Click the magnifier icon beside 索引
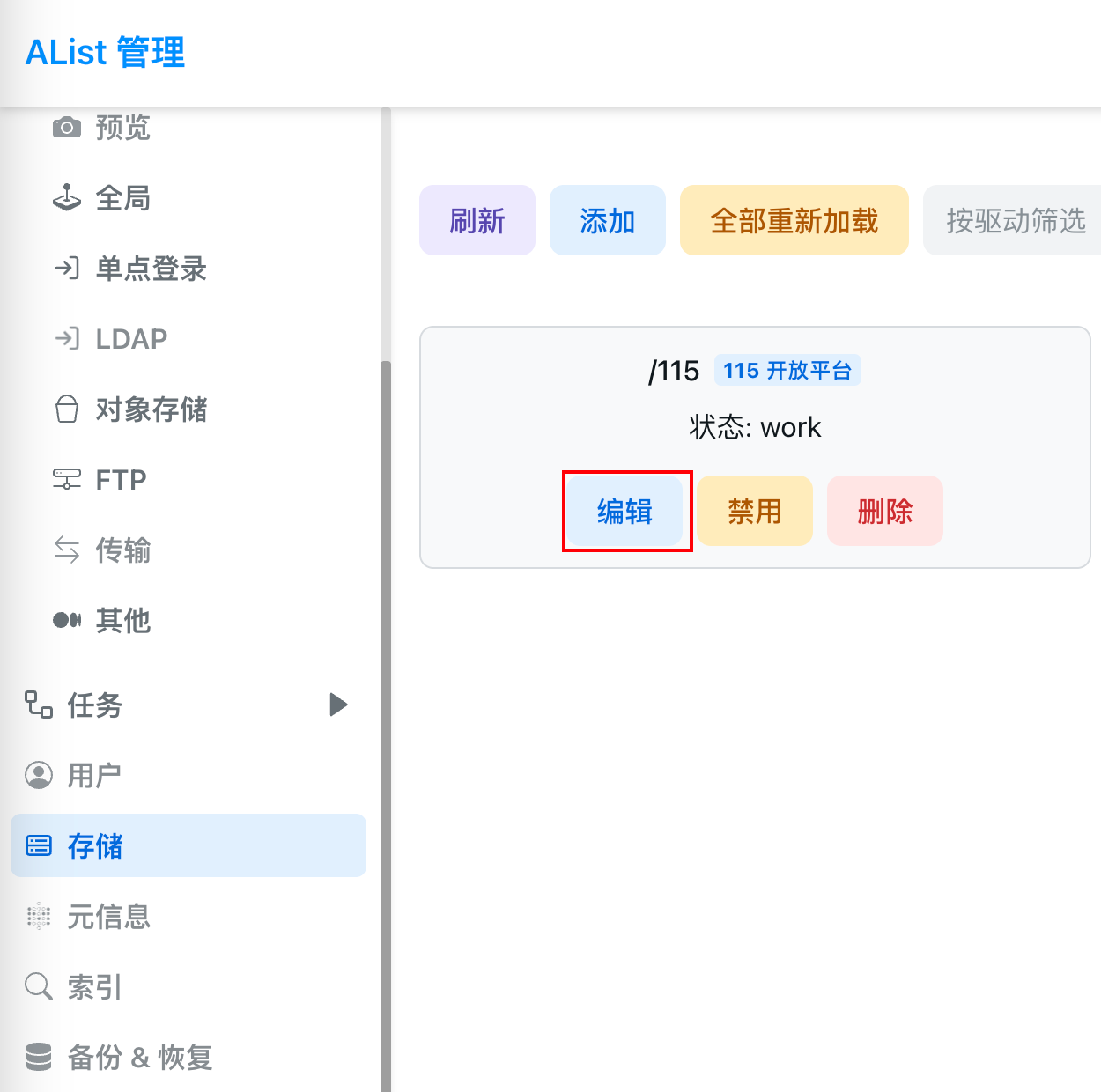1101x1092 pixels. pos(39,986)
